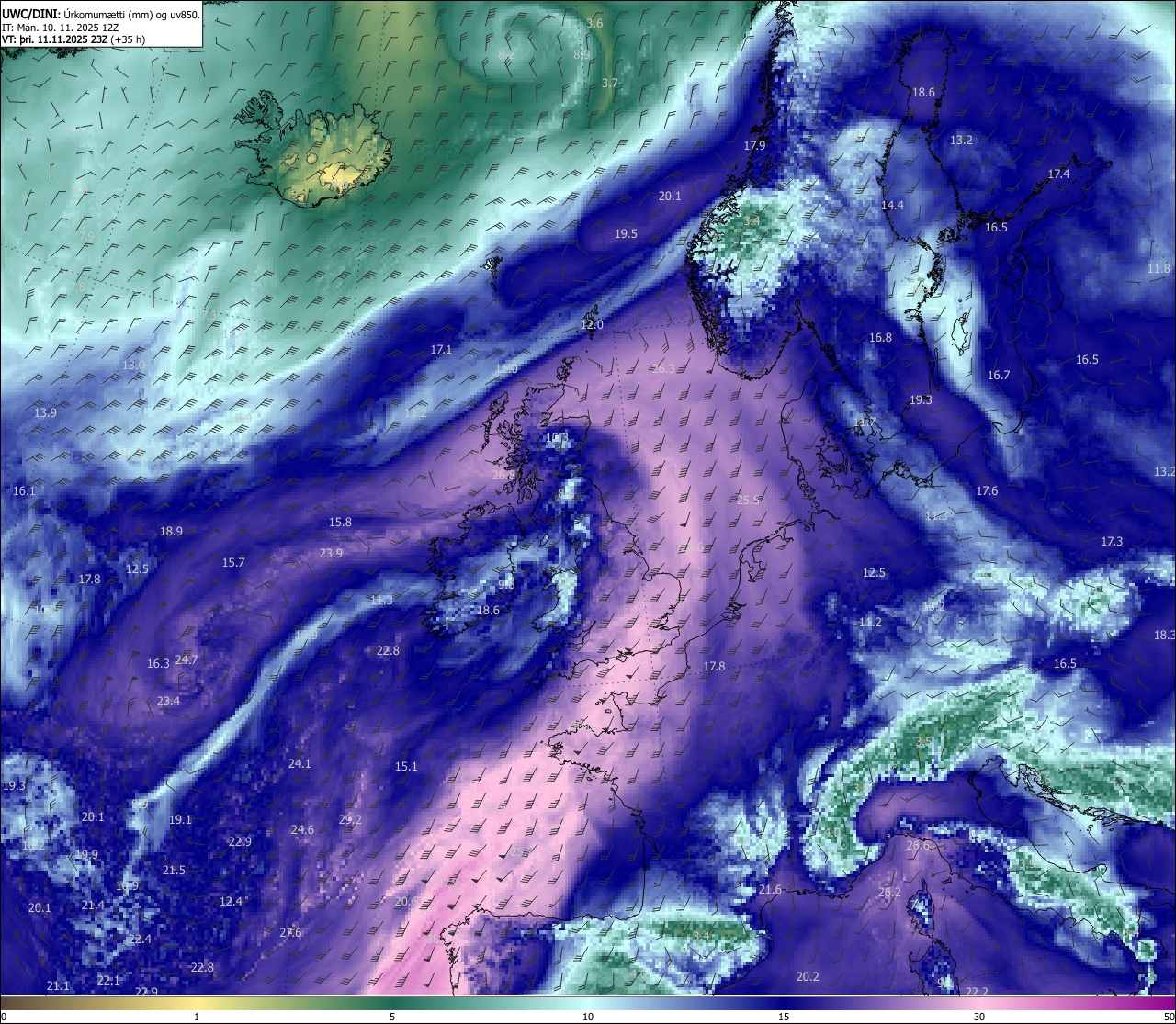Screen dimensions: 1176x1024
Task: Click the 19.5 value in Norwegian Sea
Action: tap(626, 233)
